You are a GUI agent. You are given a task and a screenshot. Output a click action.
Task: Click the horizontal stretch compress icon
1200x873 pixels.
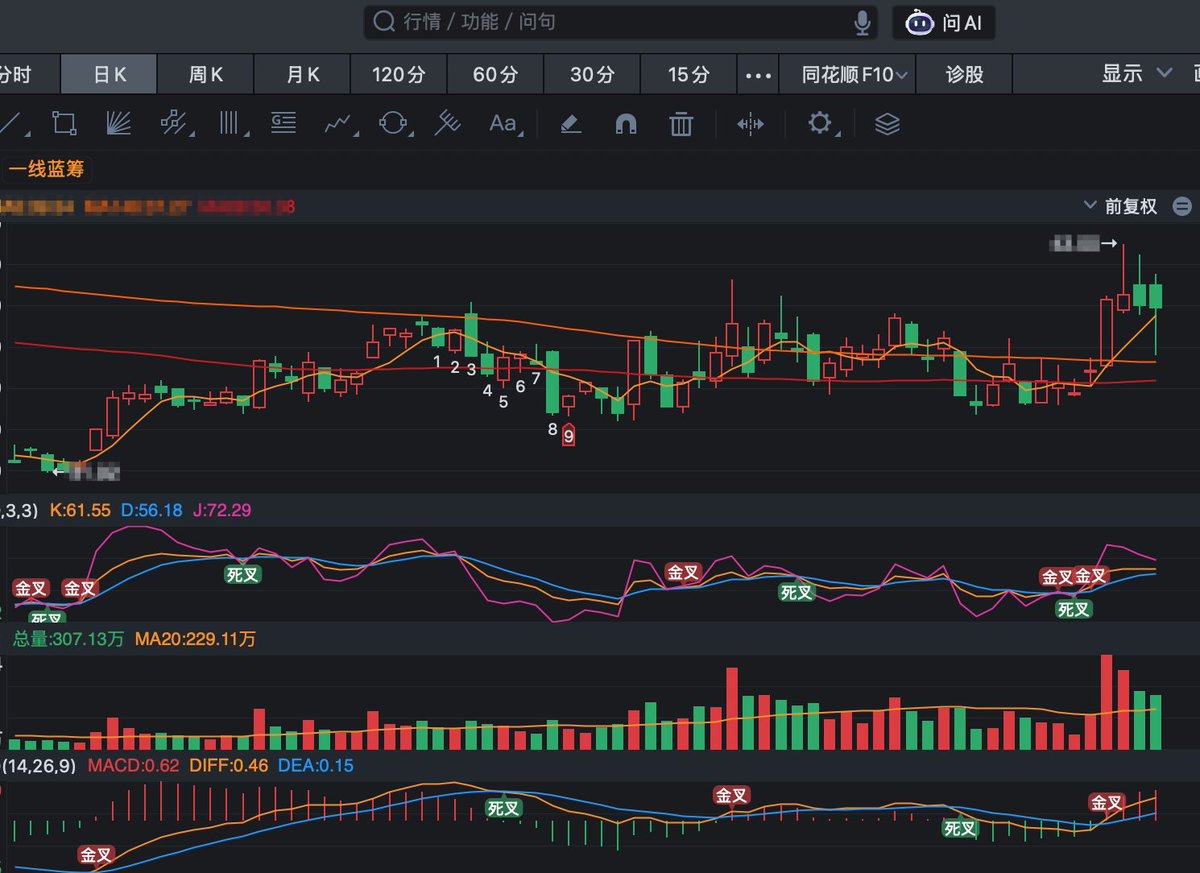point(750,124)
